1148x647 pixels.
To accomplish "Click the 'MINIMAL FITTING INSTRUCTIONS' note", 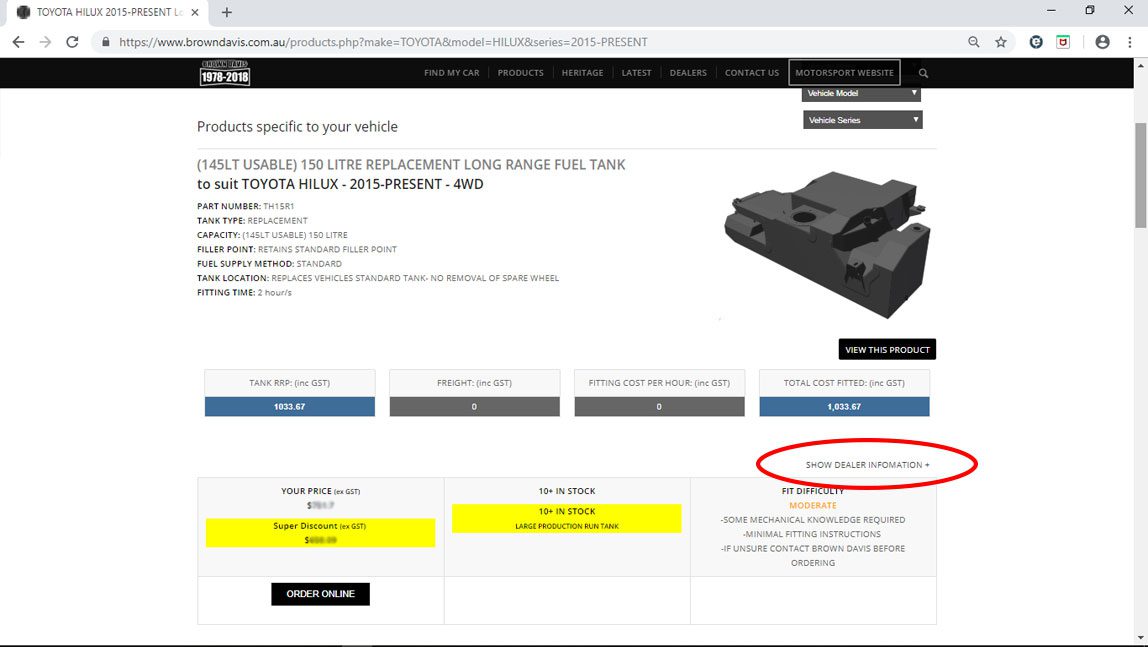I will coord(813,534).
